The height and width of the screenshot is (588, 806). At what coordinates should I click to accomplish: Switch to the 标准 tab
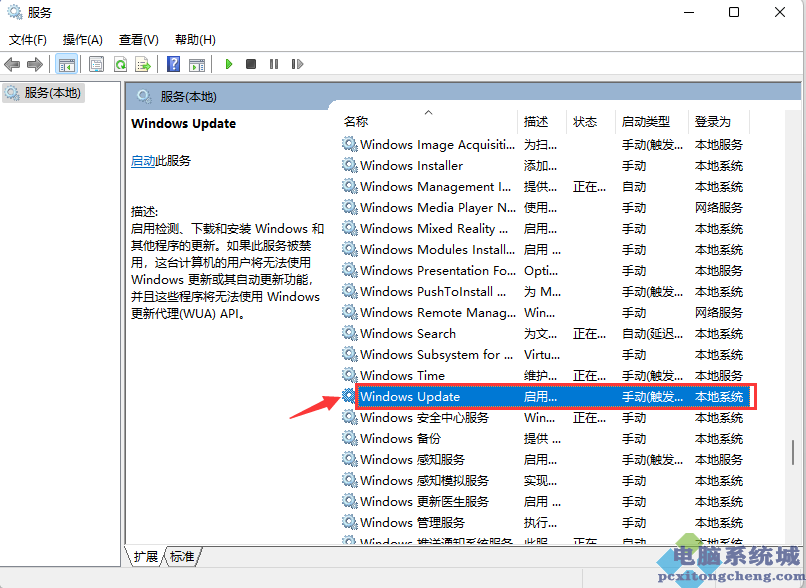tap(182, 557)
